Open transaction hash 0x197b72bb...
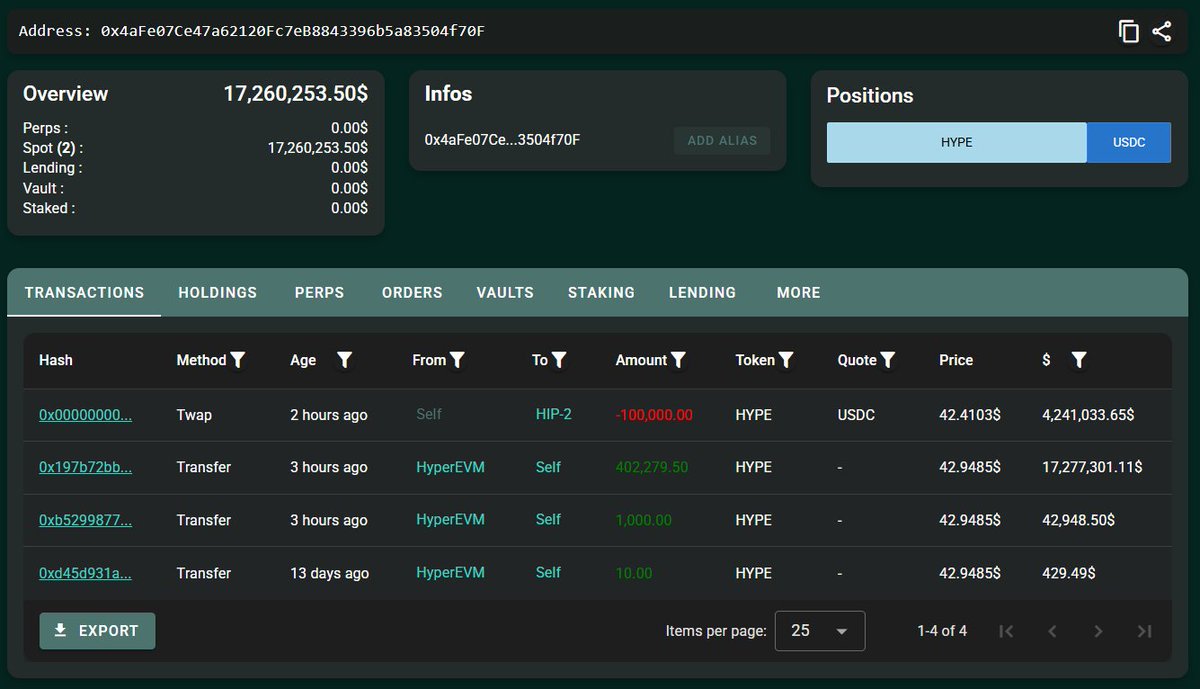 click(x=85, y=467)
